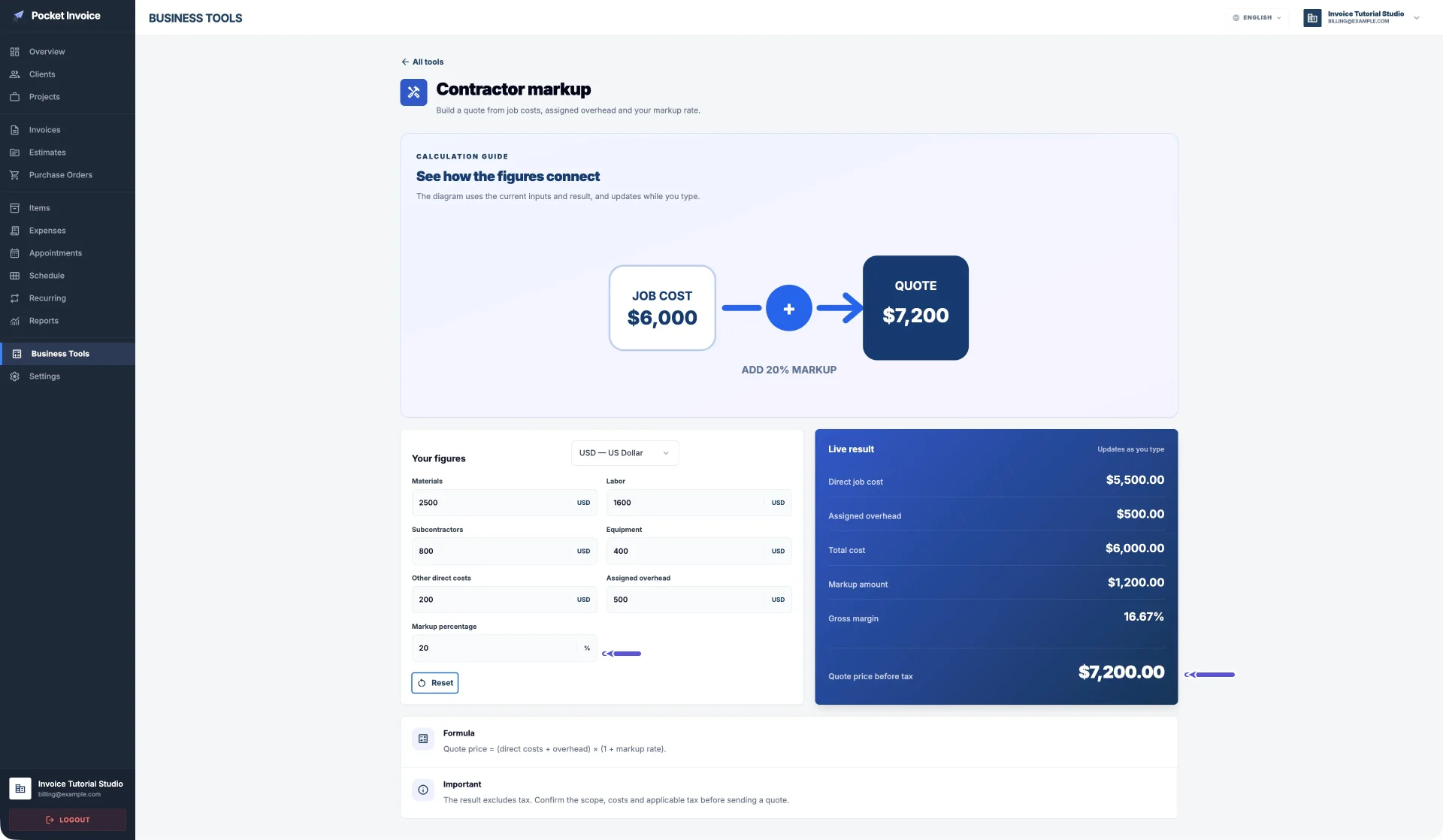The image size is (1443, 840).
Task: Click the Projects briefcase icon
Action: (x=14, y=97)
